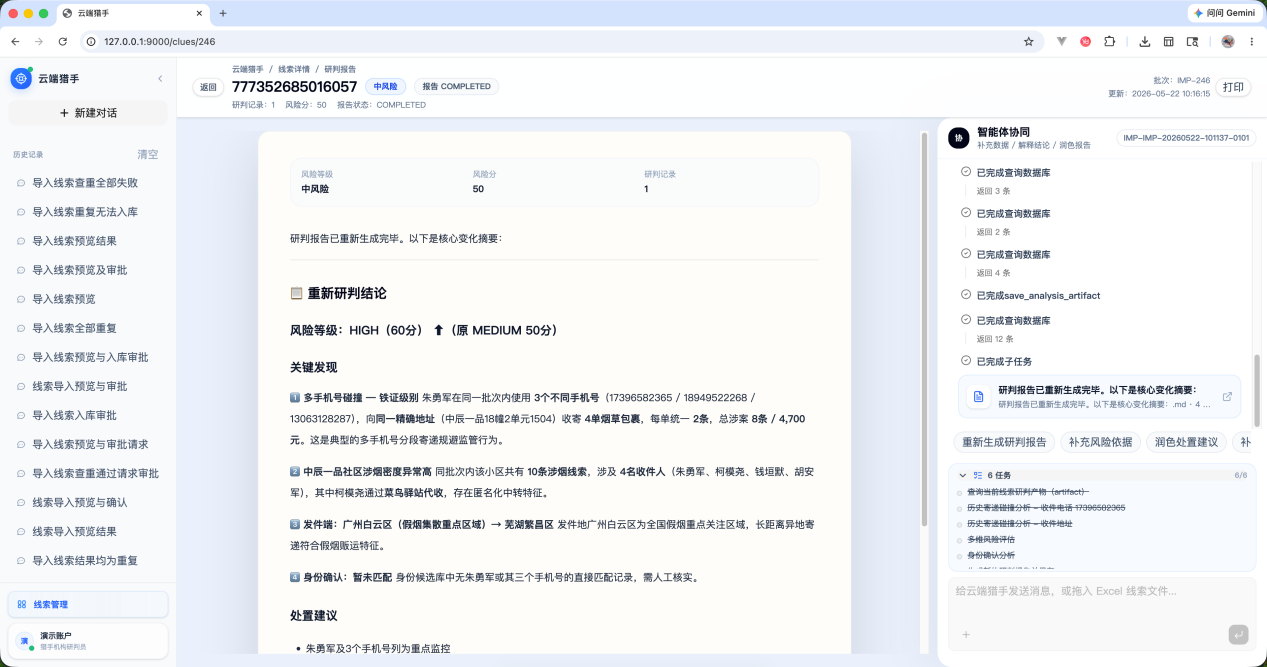Click task 历史寄递碰撞分析 — 收件地址
Screen dimensions: 1267x667
click(x=1019, y=523)
